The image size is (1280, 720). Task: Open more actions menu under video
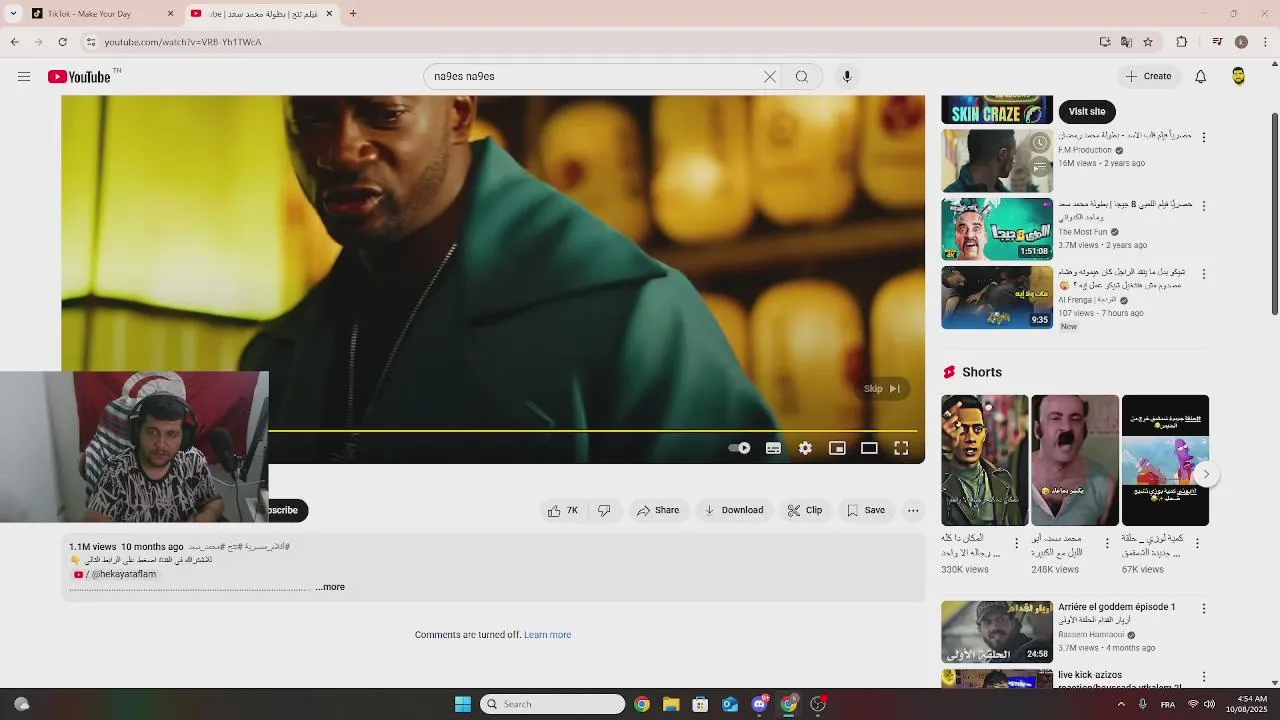(913, 510)
